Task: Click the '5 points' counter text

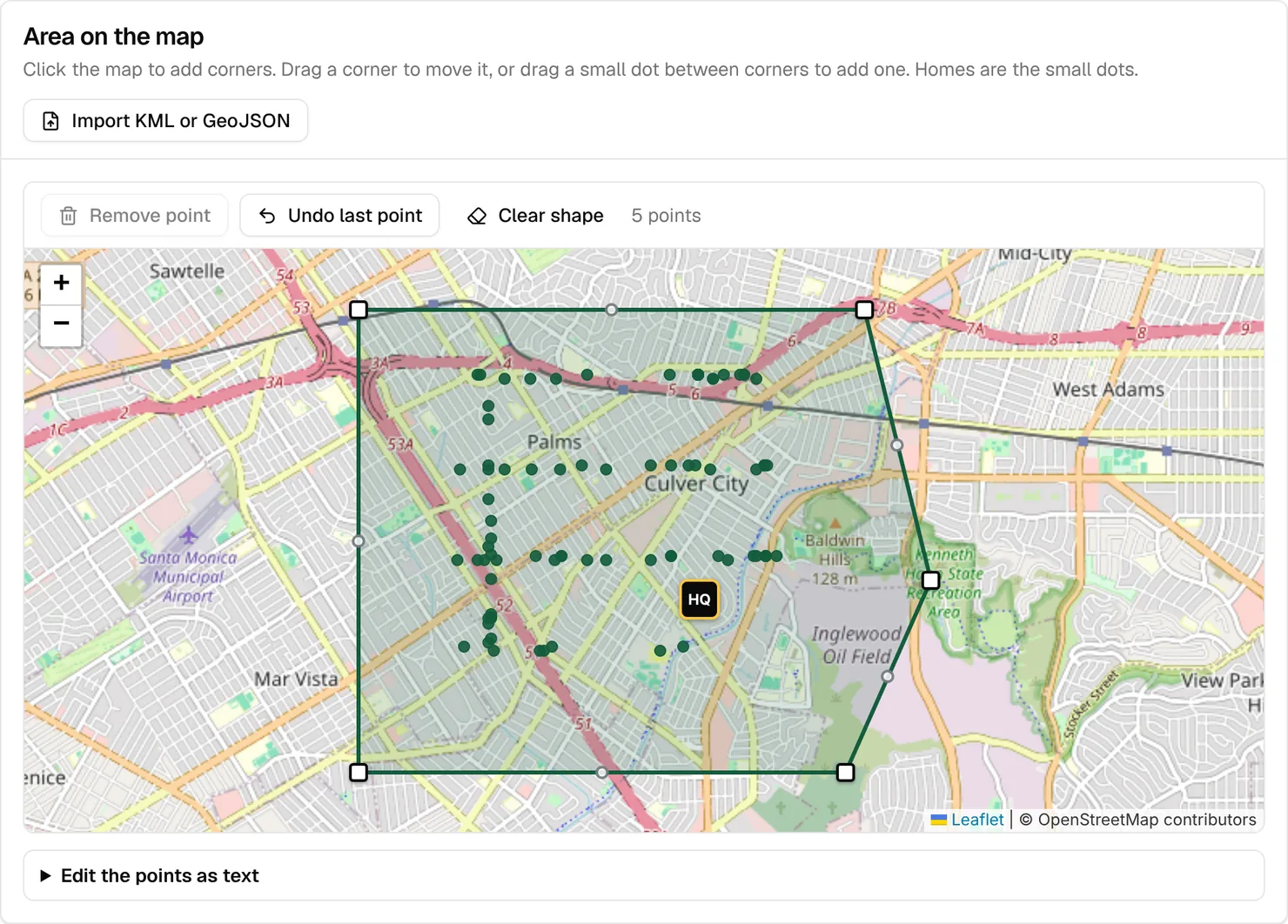Action: point(666,216)
